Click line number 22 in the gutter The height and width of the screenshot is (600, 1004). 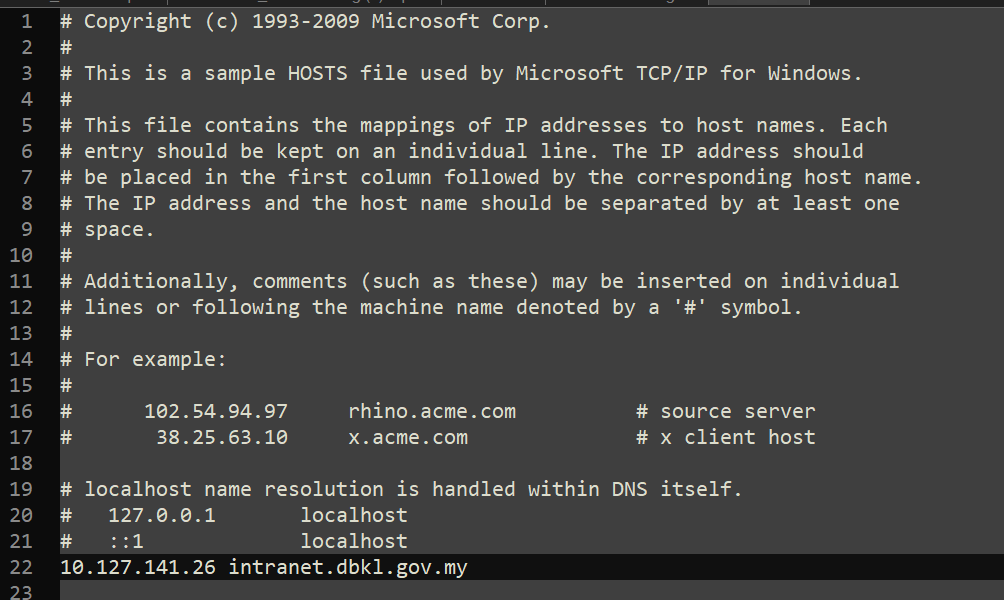point(21,567)
